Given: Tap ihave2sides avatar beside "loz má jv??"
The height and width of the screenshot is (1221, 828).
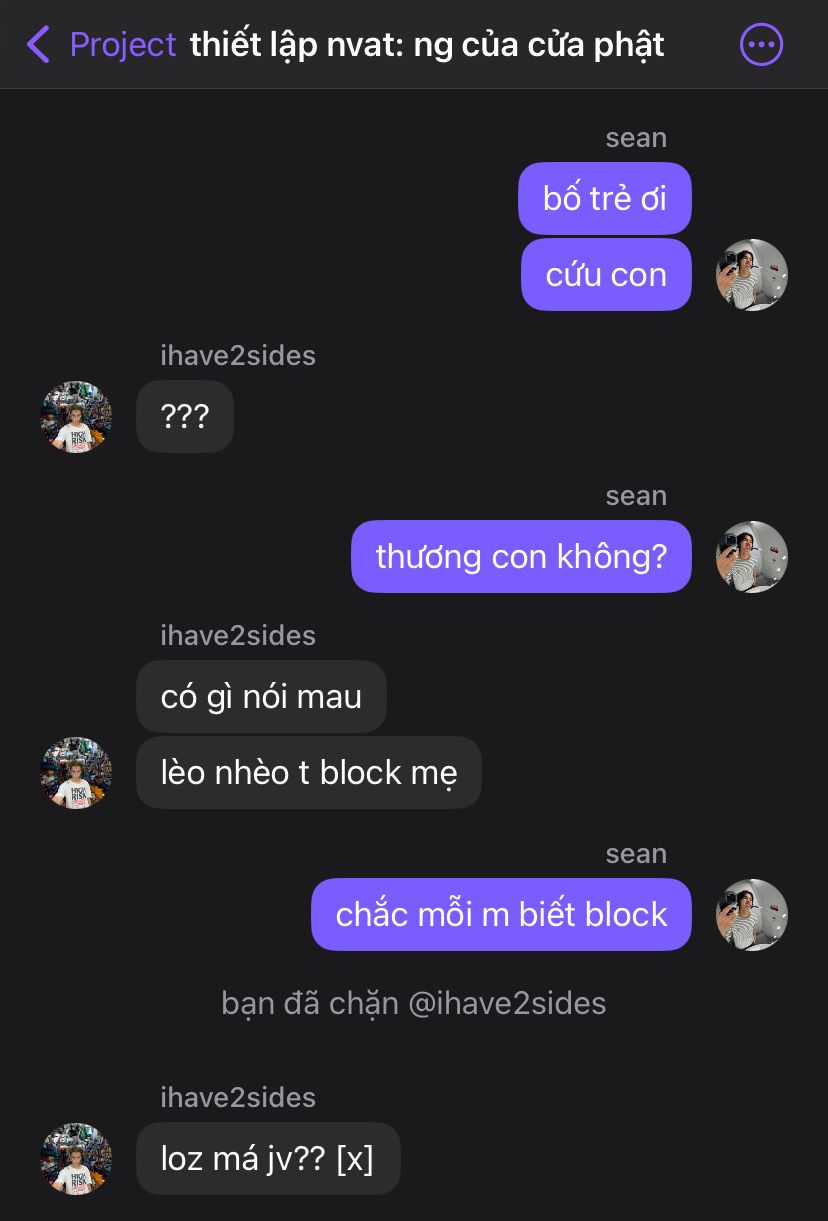Looking at the screenshot, I should [76, 1159].
